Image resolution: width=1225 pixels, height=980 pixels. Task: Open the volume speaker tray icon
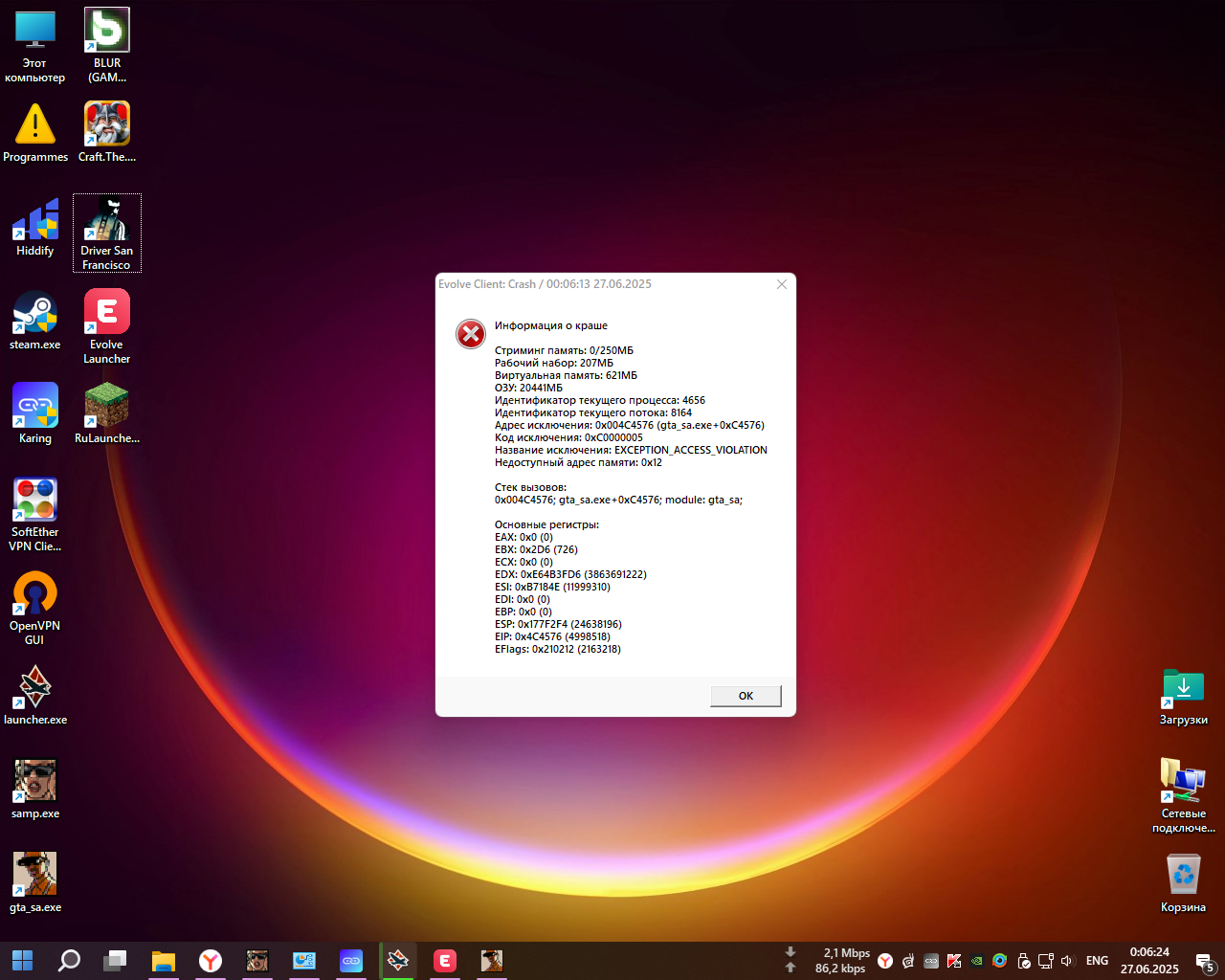[x=1068, y=961]
